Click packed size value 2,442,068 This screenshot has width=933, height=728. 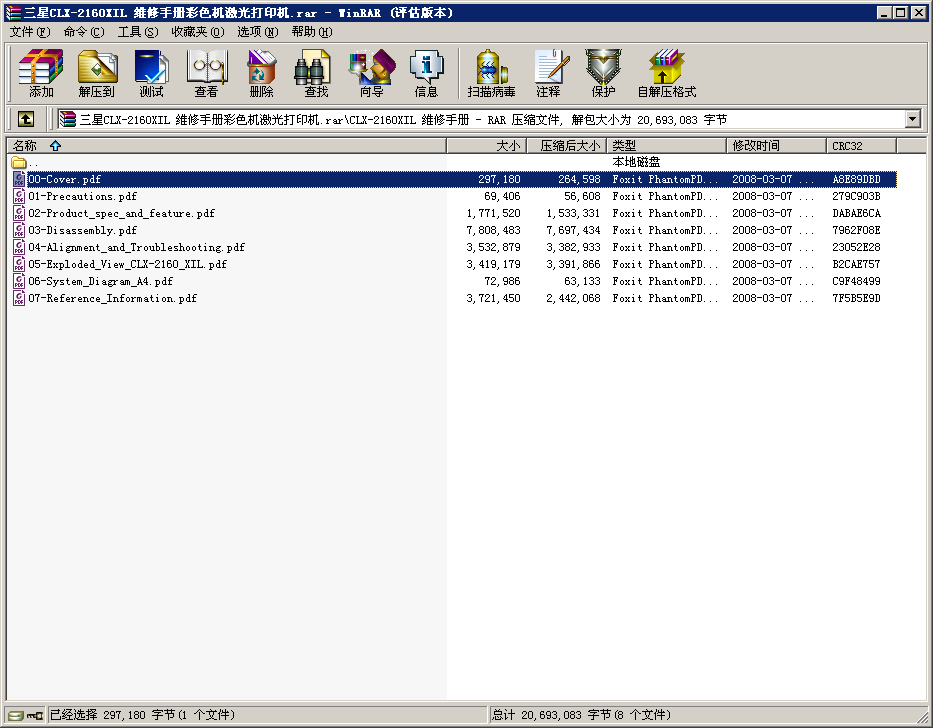[x=573, y=298]
